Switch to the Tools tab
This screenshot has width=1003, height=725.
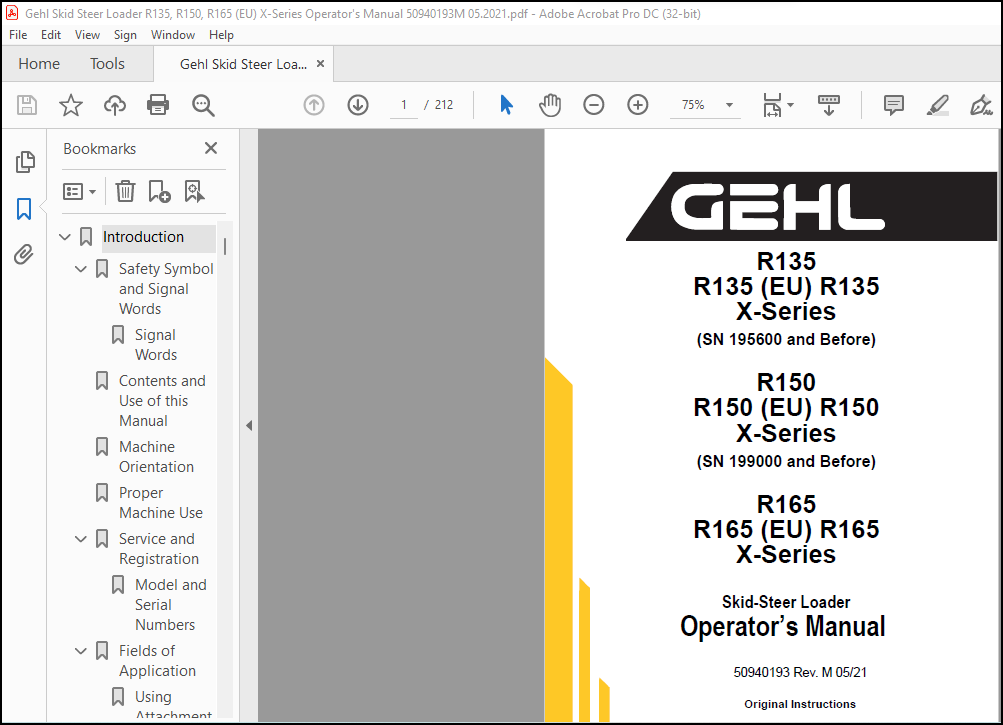coord(107,63)
